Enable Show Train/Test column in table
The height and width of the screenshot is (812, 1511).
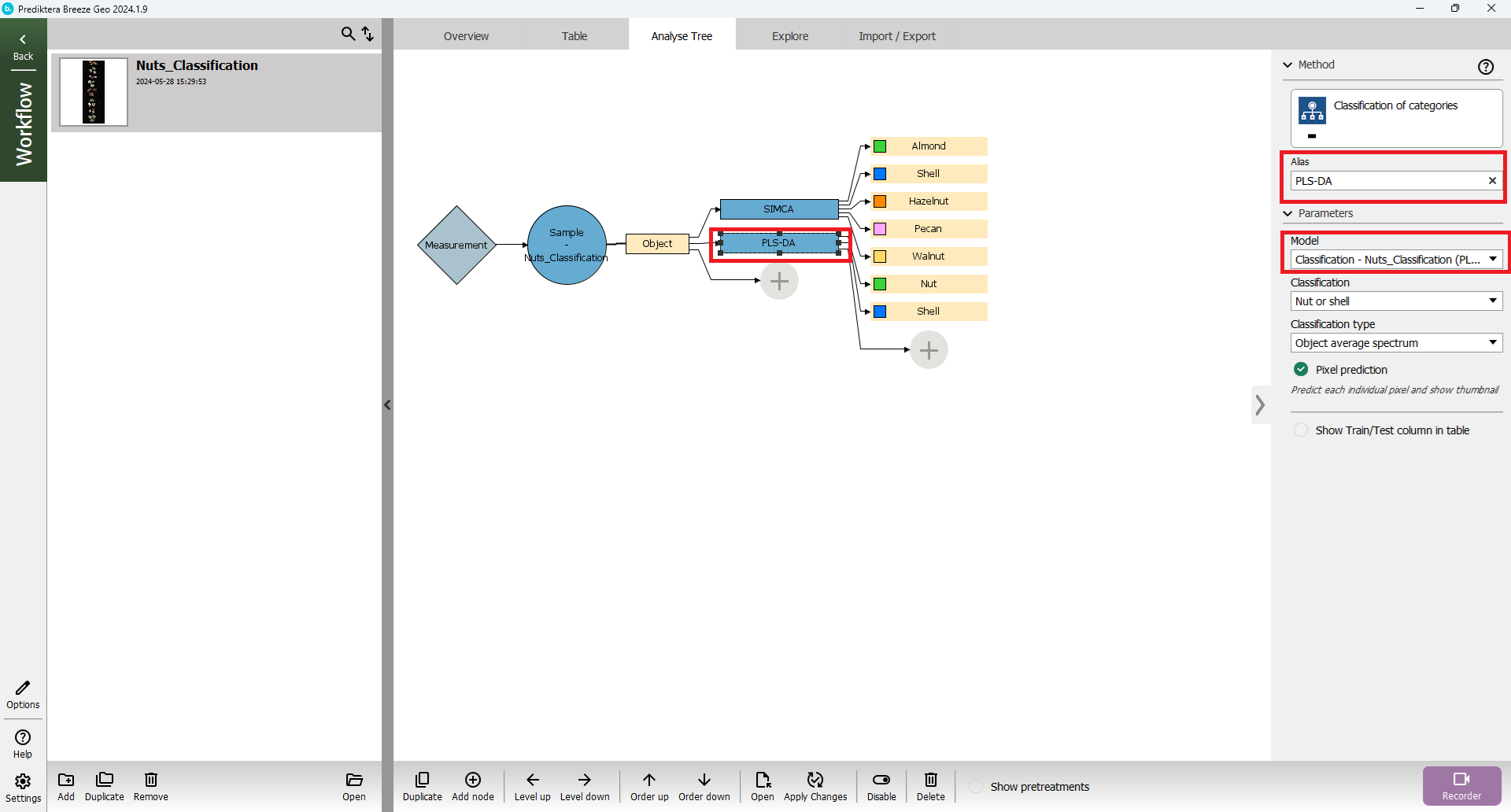[x=1301, y=430]
